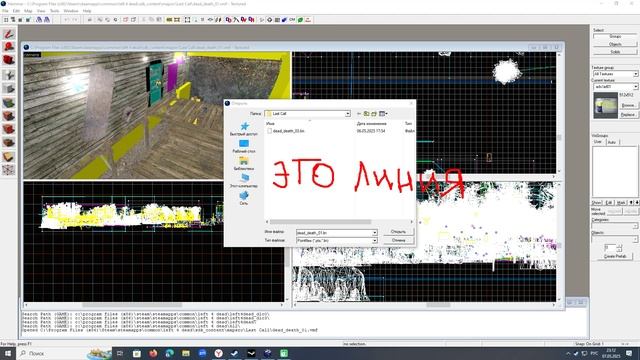Select file dead_death_03.lin
The width and height of the screenshot is (640, 360).
point(288,131)
